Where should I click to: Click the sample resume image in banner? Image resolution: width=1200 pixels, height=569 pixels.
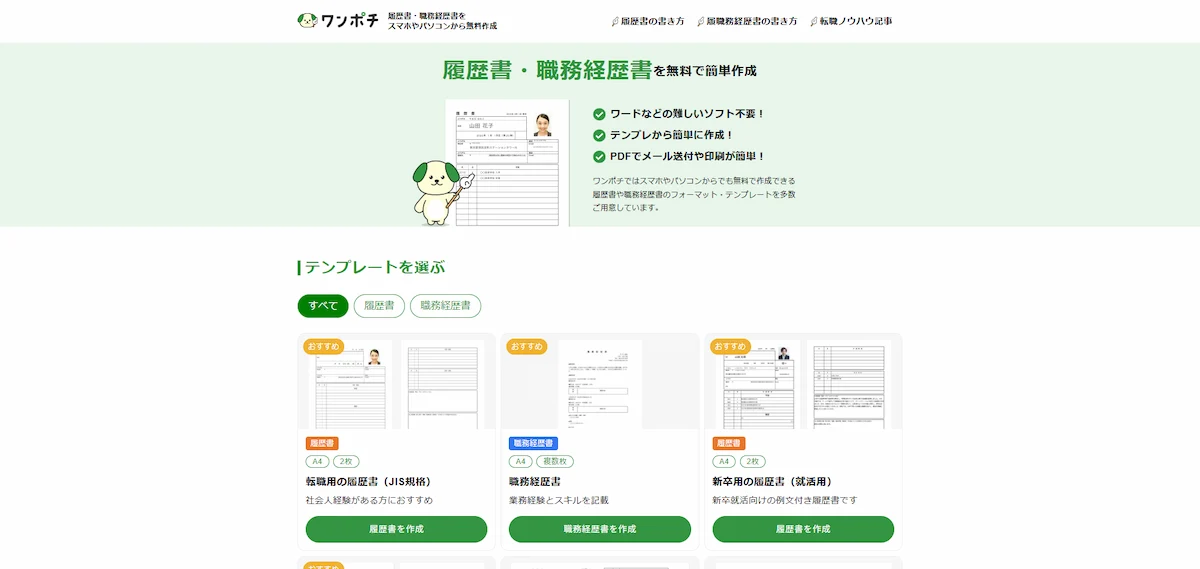[x=506, y=163]
